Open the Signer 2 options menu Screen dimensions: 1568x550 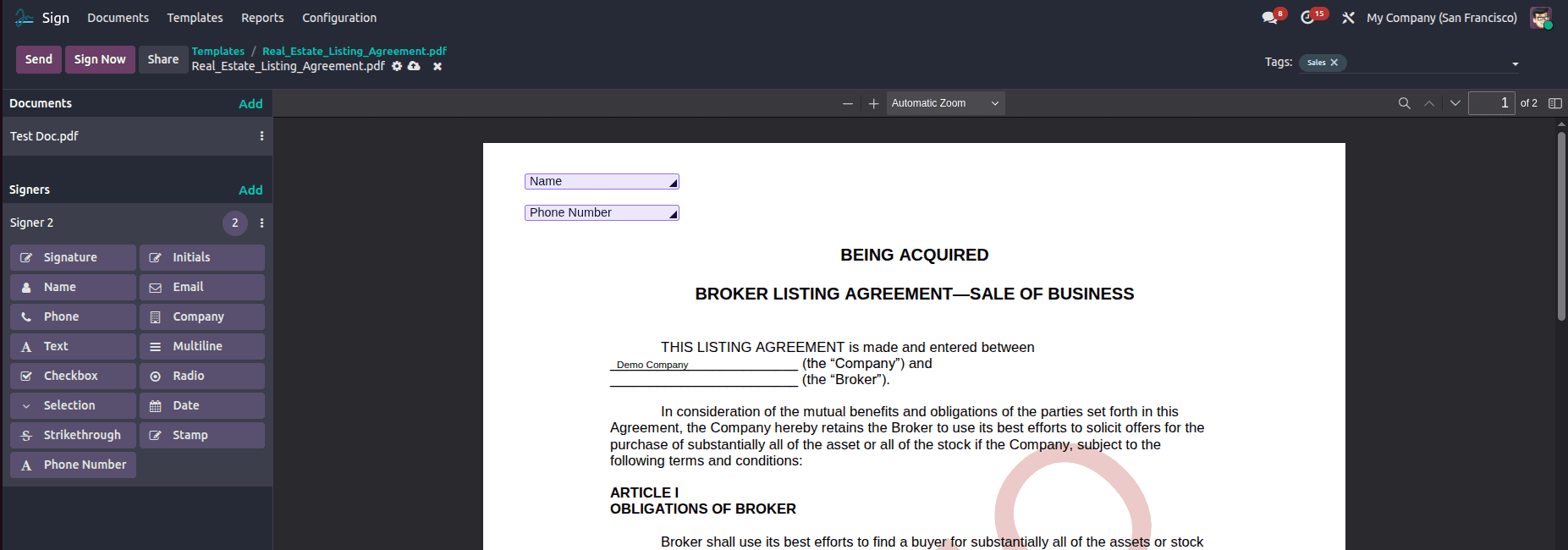tap(261, 223)
